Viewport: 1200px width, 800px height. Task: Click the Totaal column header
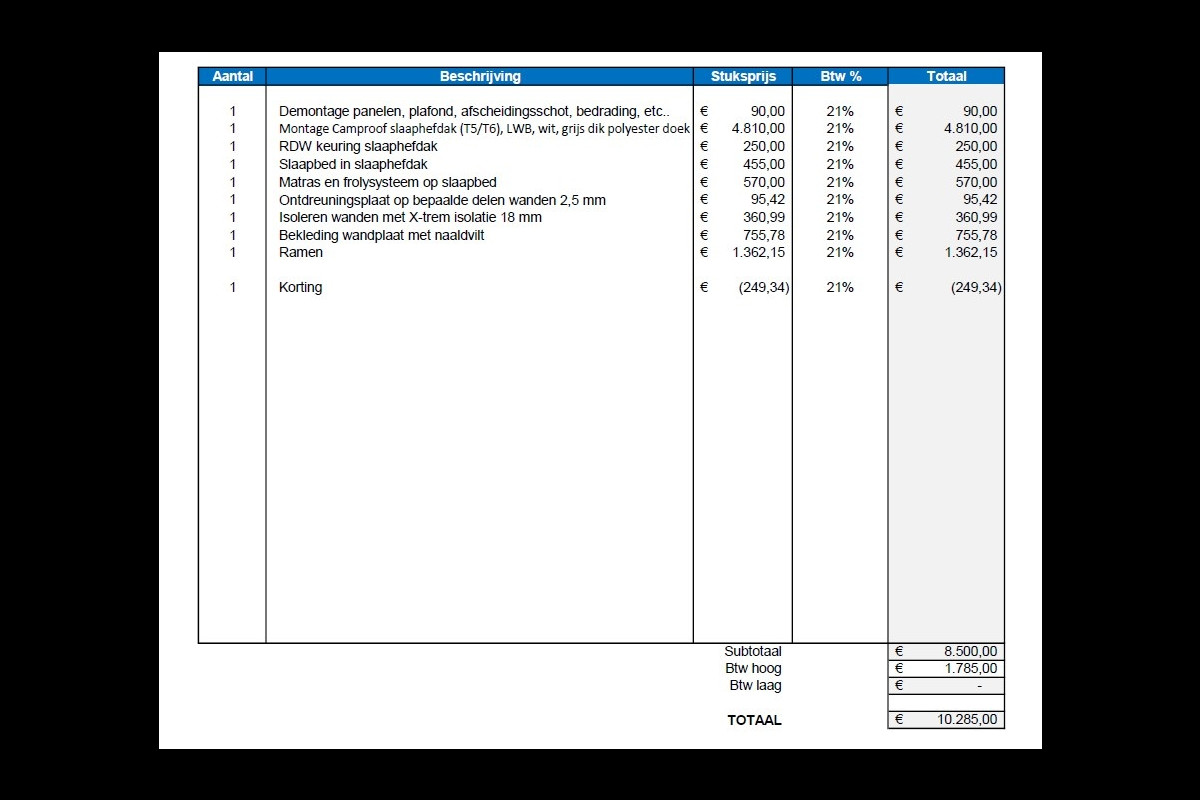(946, 76)
